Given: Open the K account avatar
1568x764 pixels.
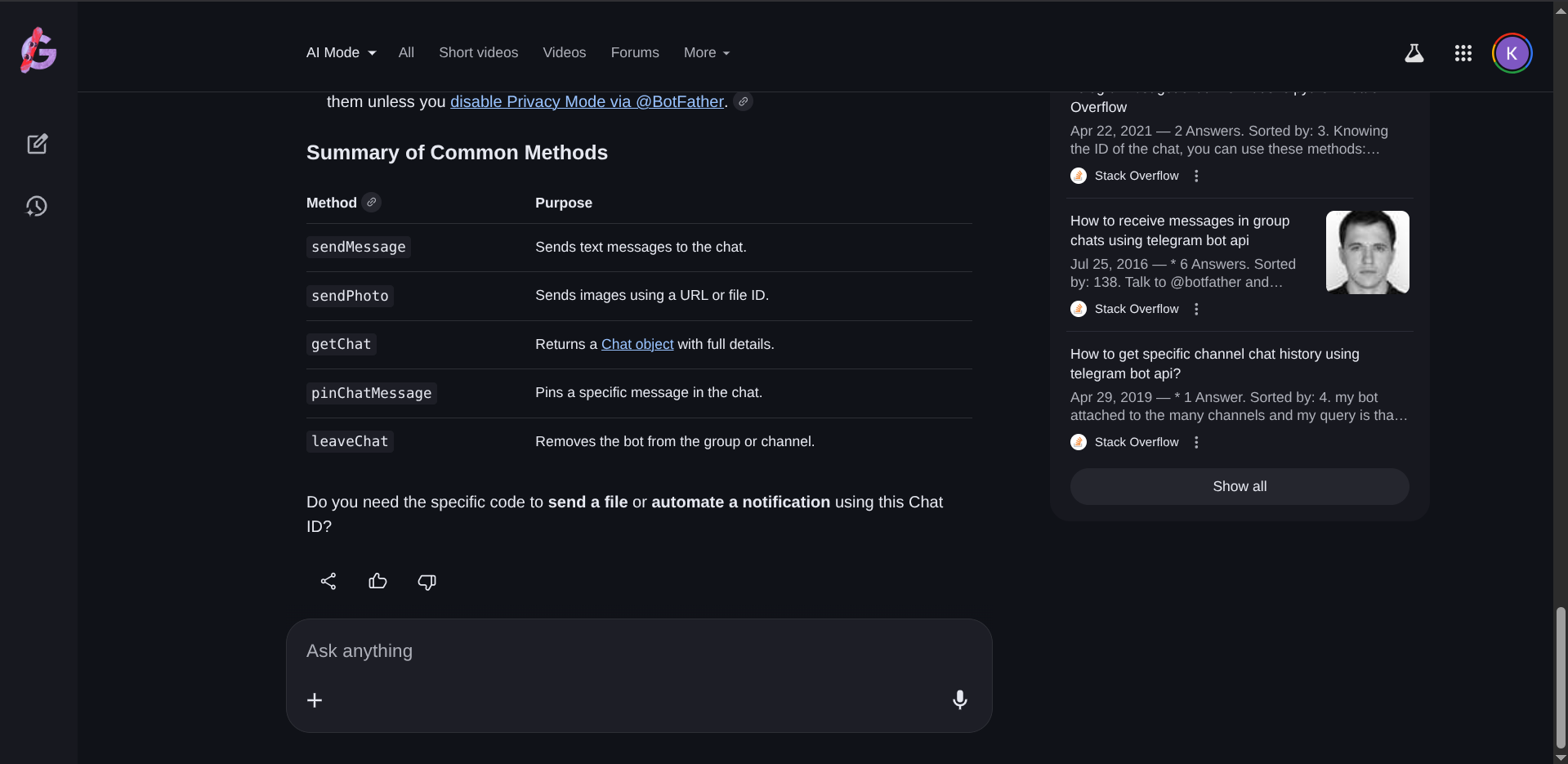Looking at the screenshot, I should click(x=1512, y=53).
